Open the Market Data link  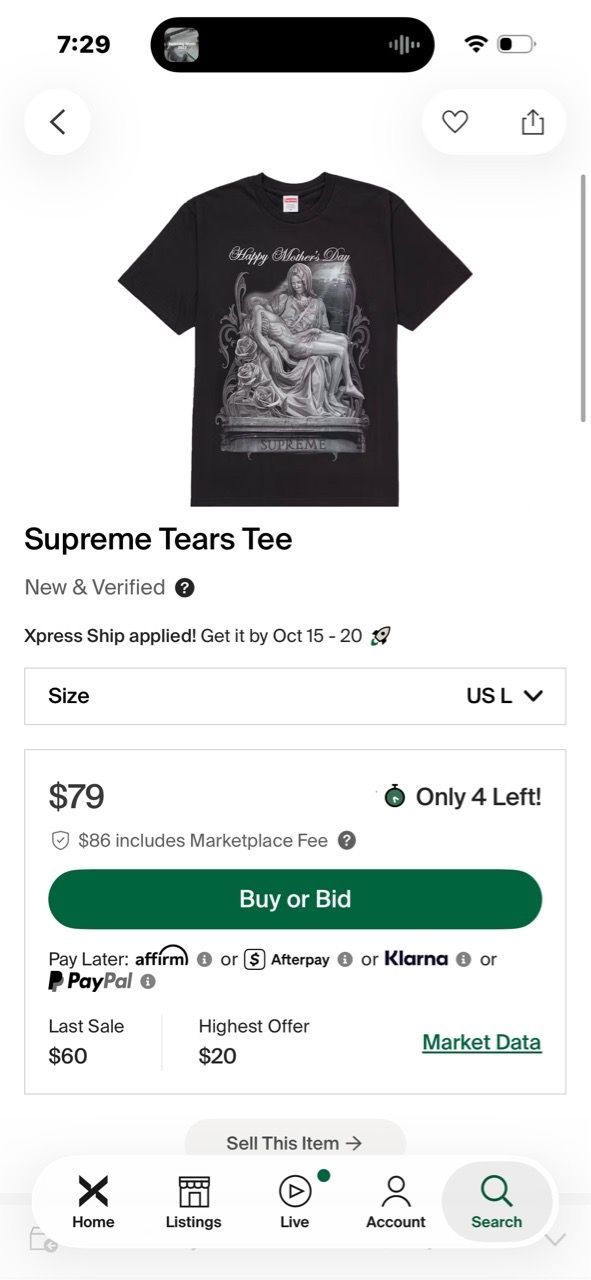482,1042
